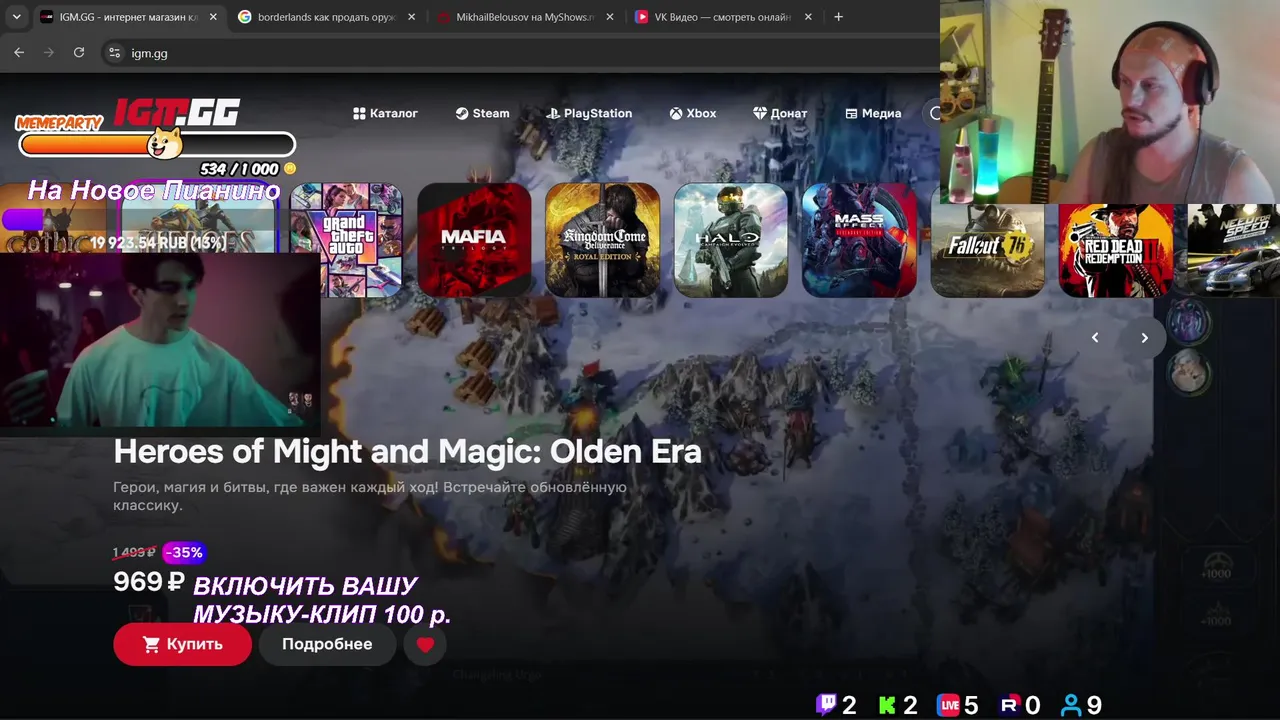This screenshot has height=720, width=1280.
Task: Focus the address bar showing igm.gg
Action: click(x=520, y=53)
